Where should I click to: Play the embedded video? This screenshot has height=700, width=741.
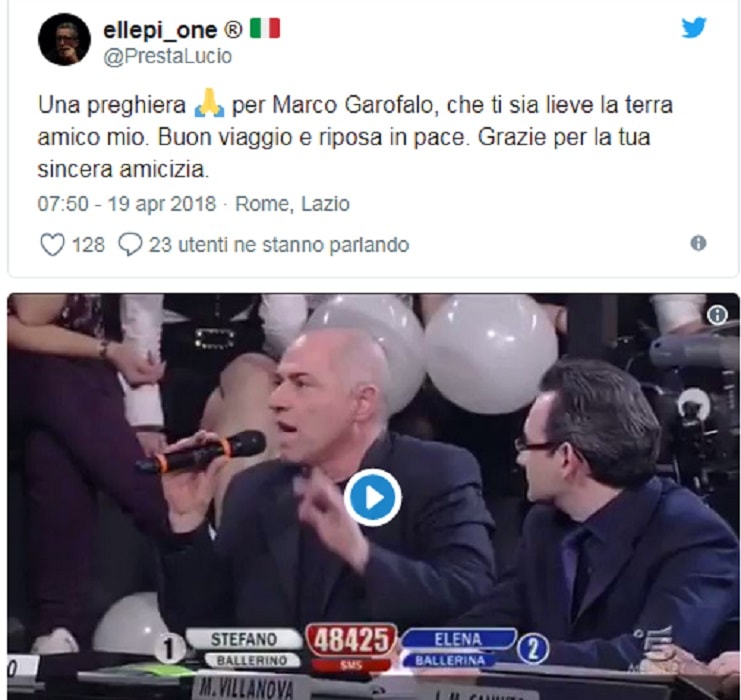pos(372,497)
